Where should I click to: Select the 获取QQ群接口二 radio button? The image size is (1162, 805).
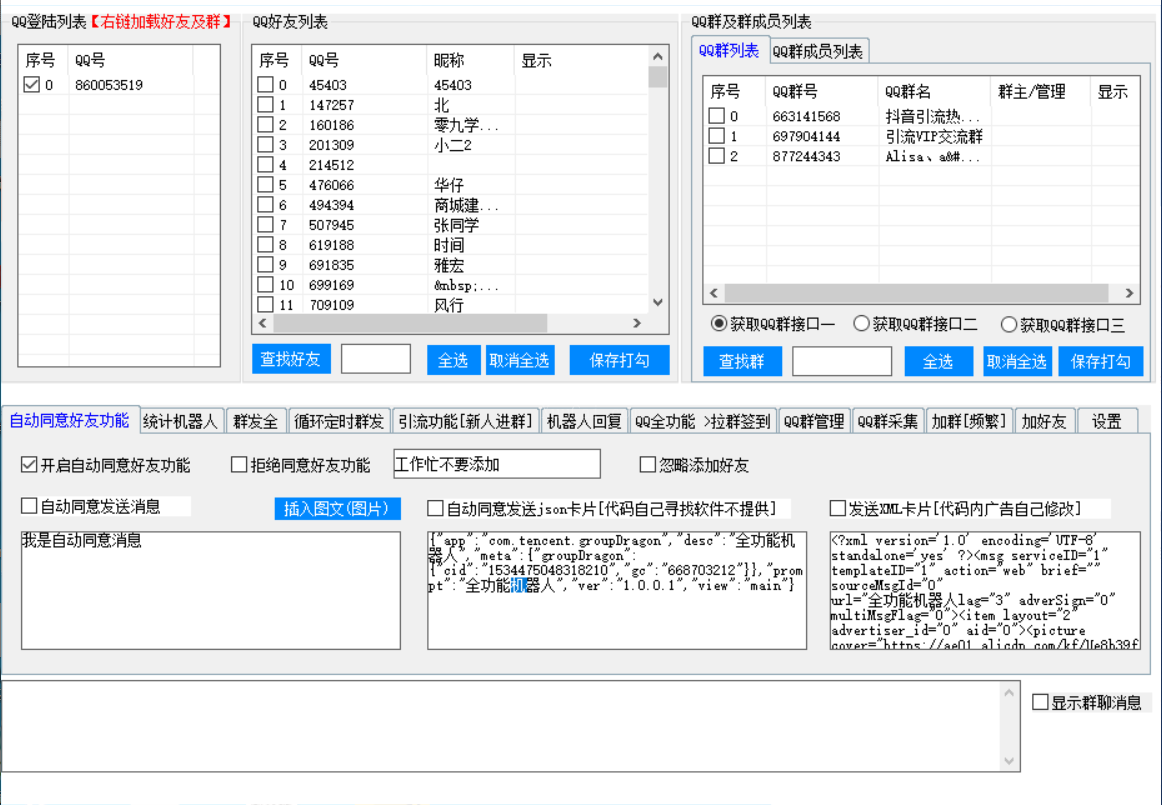(861, 324)
